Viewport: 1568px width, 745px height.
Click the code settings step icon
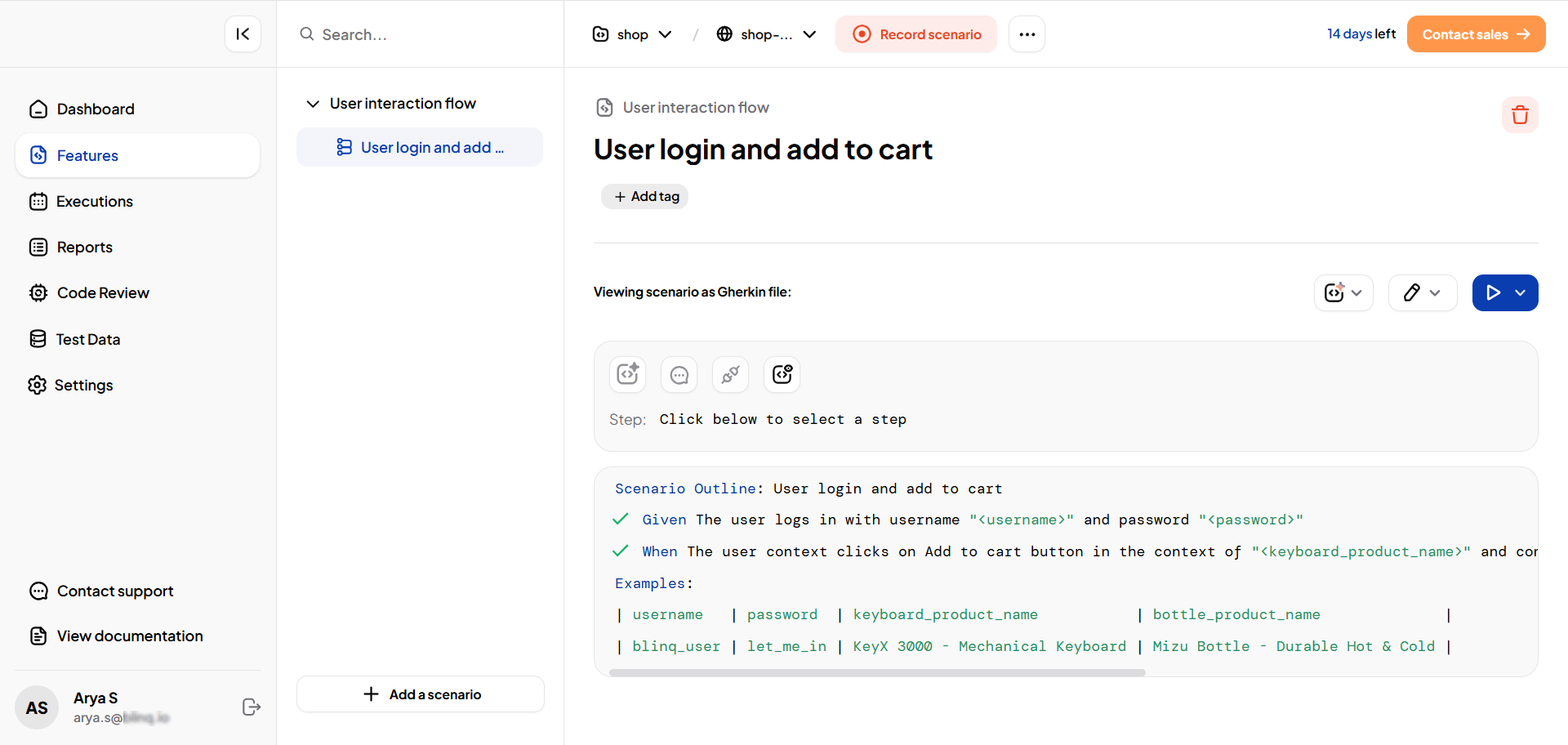(782, 374)
